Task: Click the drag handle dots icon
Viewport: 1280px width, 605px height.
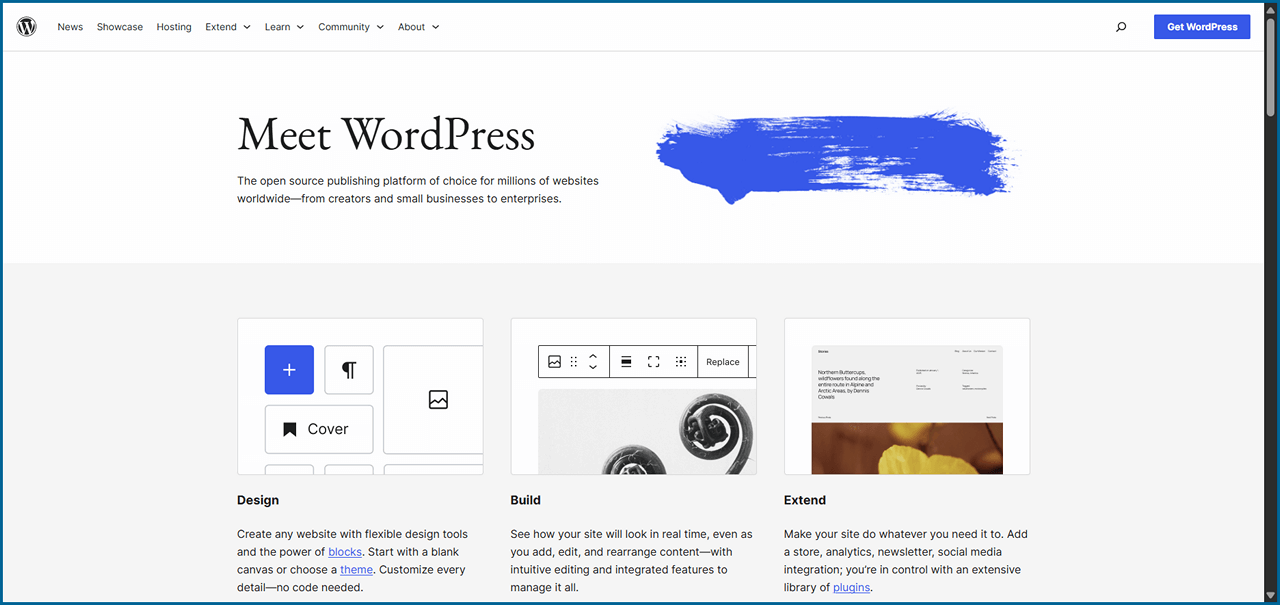Action: (x=574, y=362)
